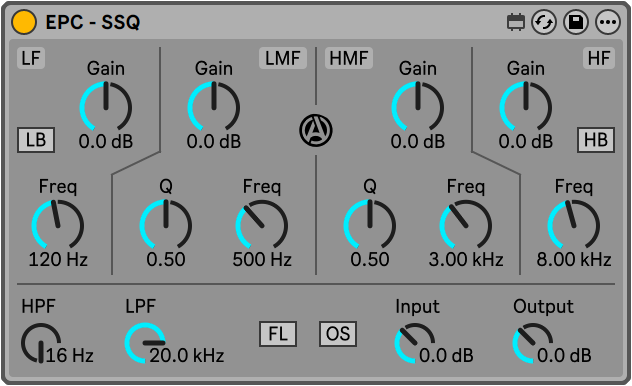The width and height of the screenshot is (632, 386).
Task: Click the 8.00 kHz value
Action: tap(574, 259)
